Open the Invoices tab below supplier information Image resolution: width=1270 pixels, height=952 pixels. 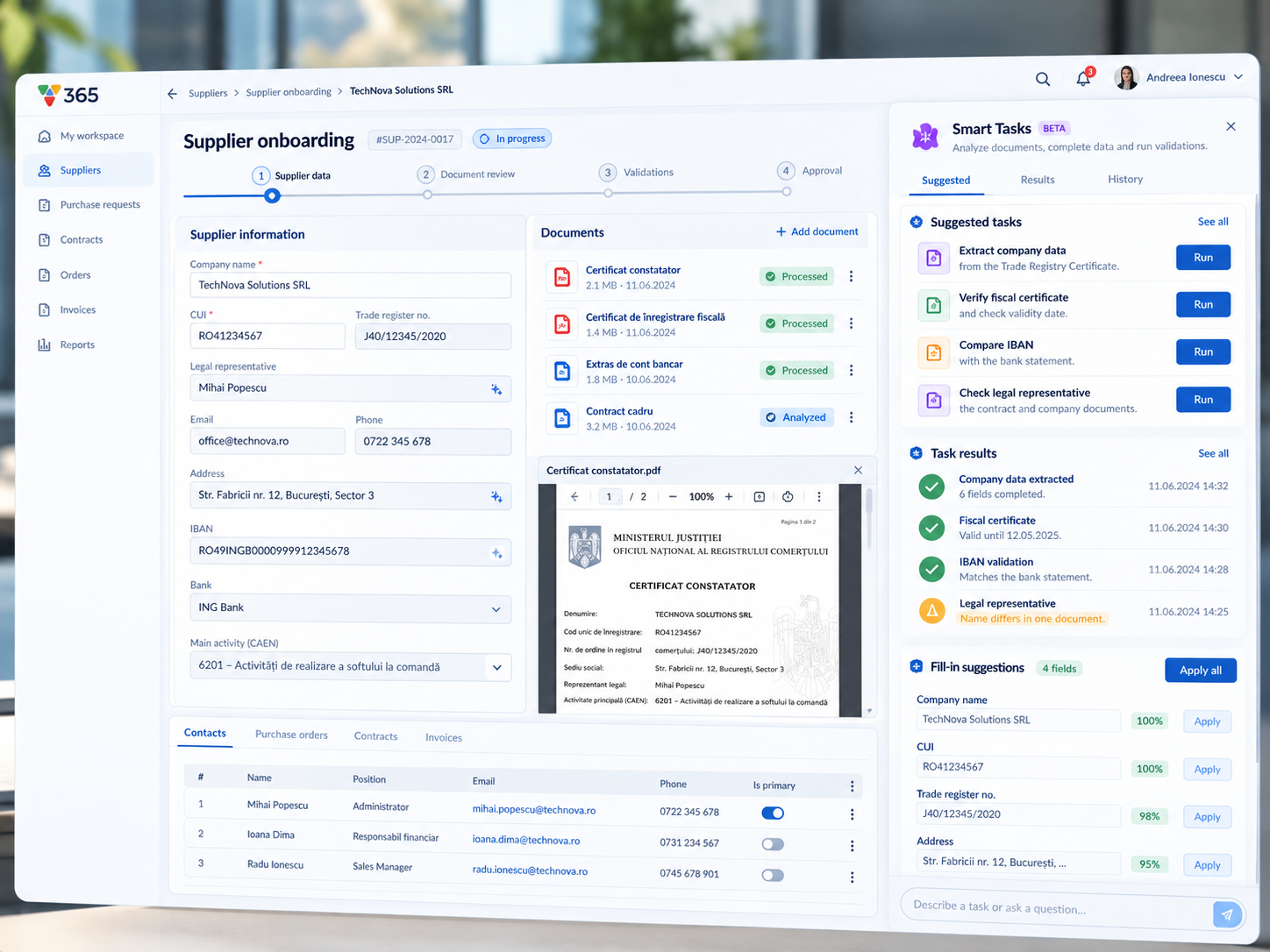pyautogui.click(x=444, y=738)
